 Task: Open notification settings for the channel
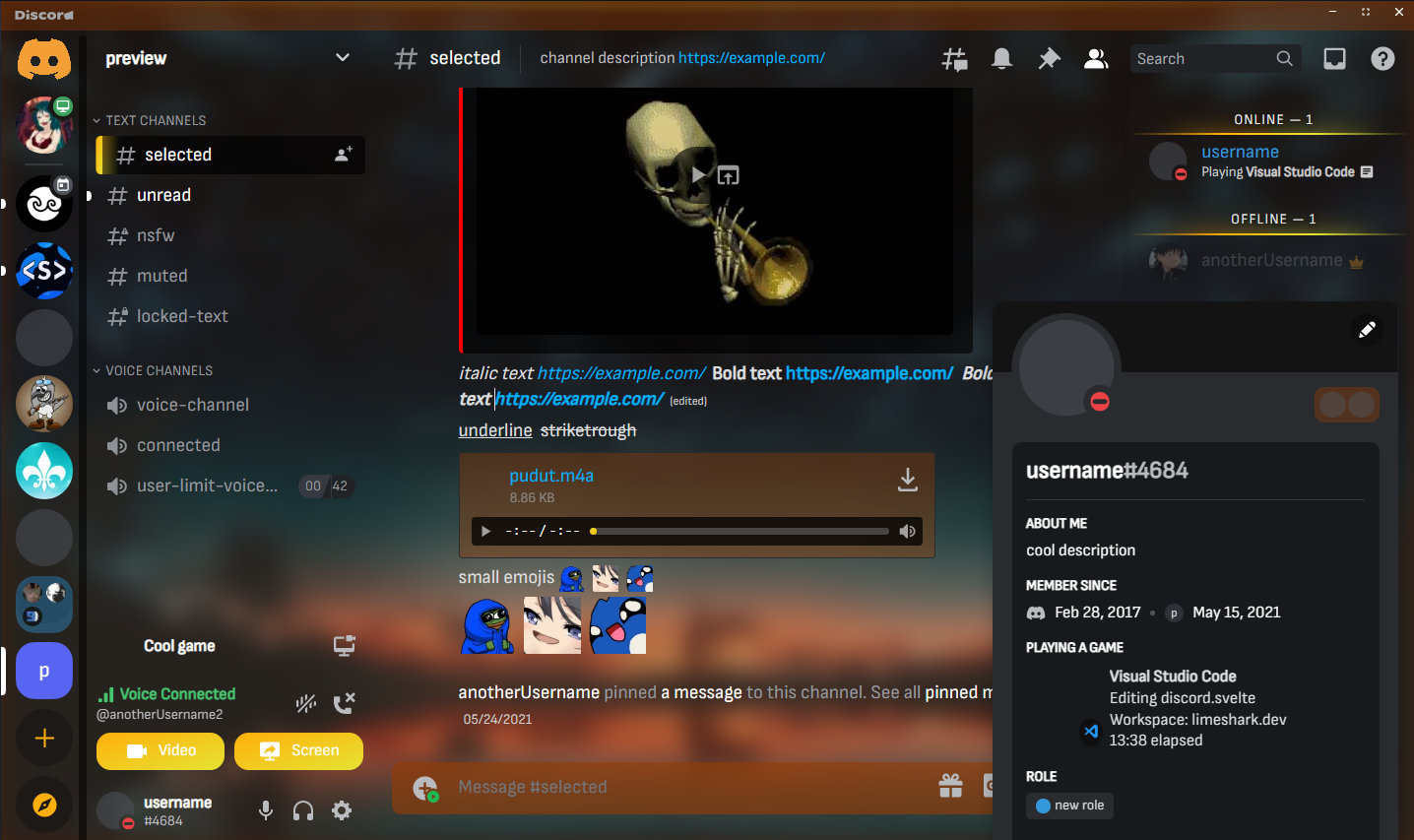pos(1001,58)
